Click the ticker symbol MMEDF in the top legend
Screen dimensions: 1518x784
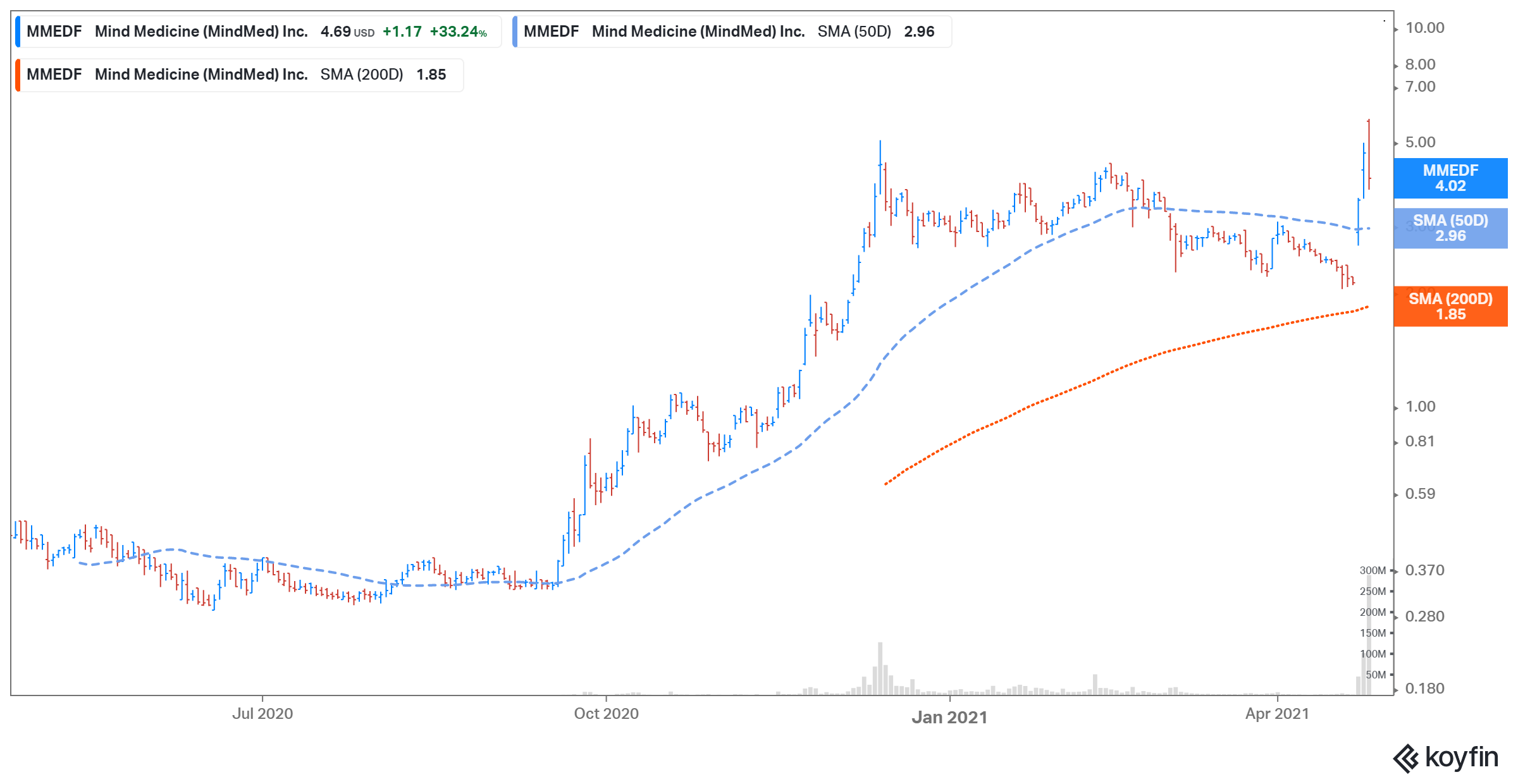coord(55,30)
